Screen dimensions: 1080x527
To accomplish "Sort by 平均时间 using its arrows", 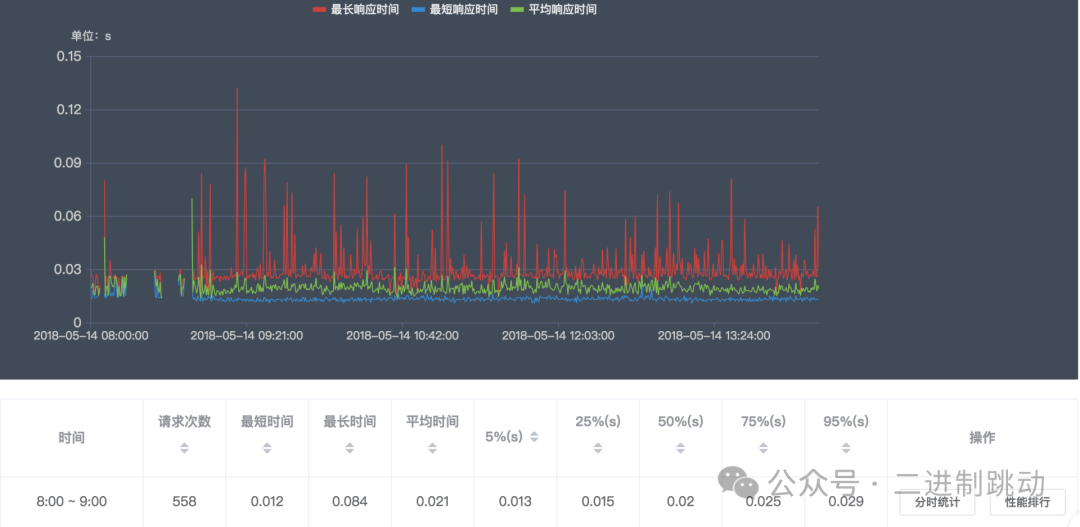I will click(x=432, y=449).
